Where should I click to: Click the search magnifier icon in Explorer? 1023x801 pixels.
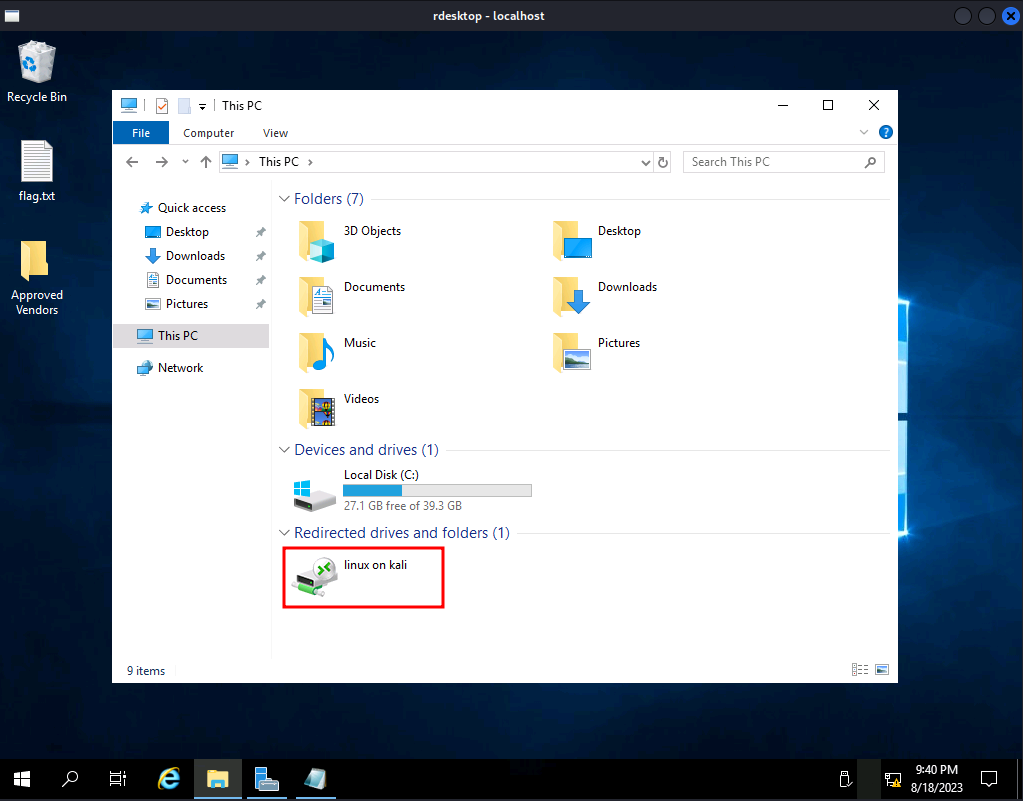click(870, 162)
